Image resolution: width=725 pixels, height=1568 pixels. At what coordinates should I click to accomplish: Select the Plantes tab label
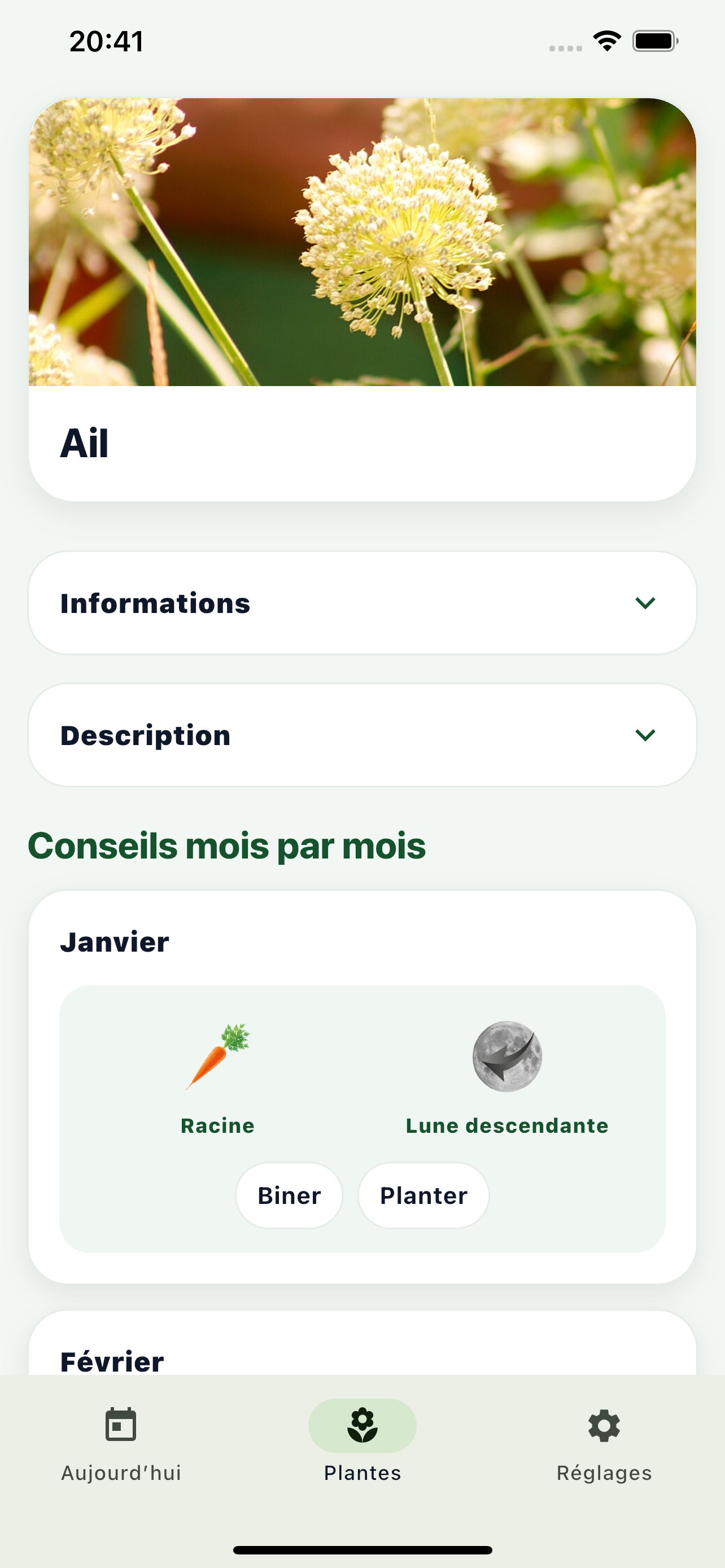362,1473
